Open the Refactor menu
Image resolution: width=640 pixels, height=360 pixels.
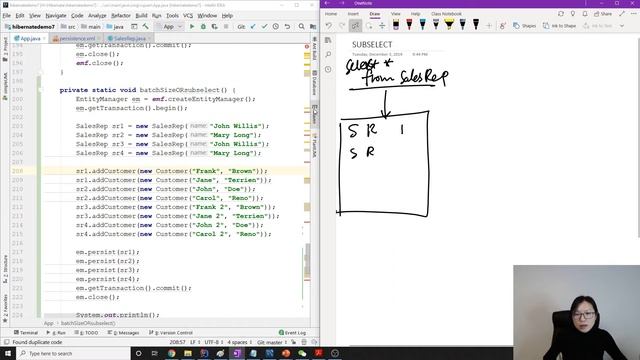(121, 16)
